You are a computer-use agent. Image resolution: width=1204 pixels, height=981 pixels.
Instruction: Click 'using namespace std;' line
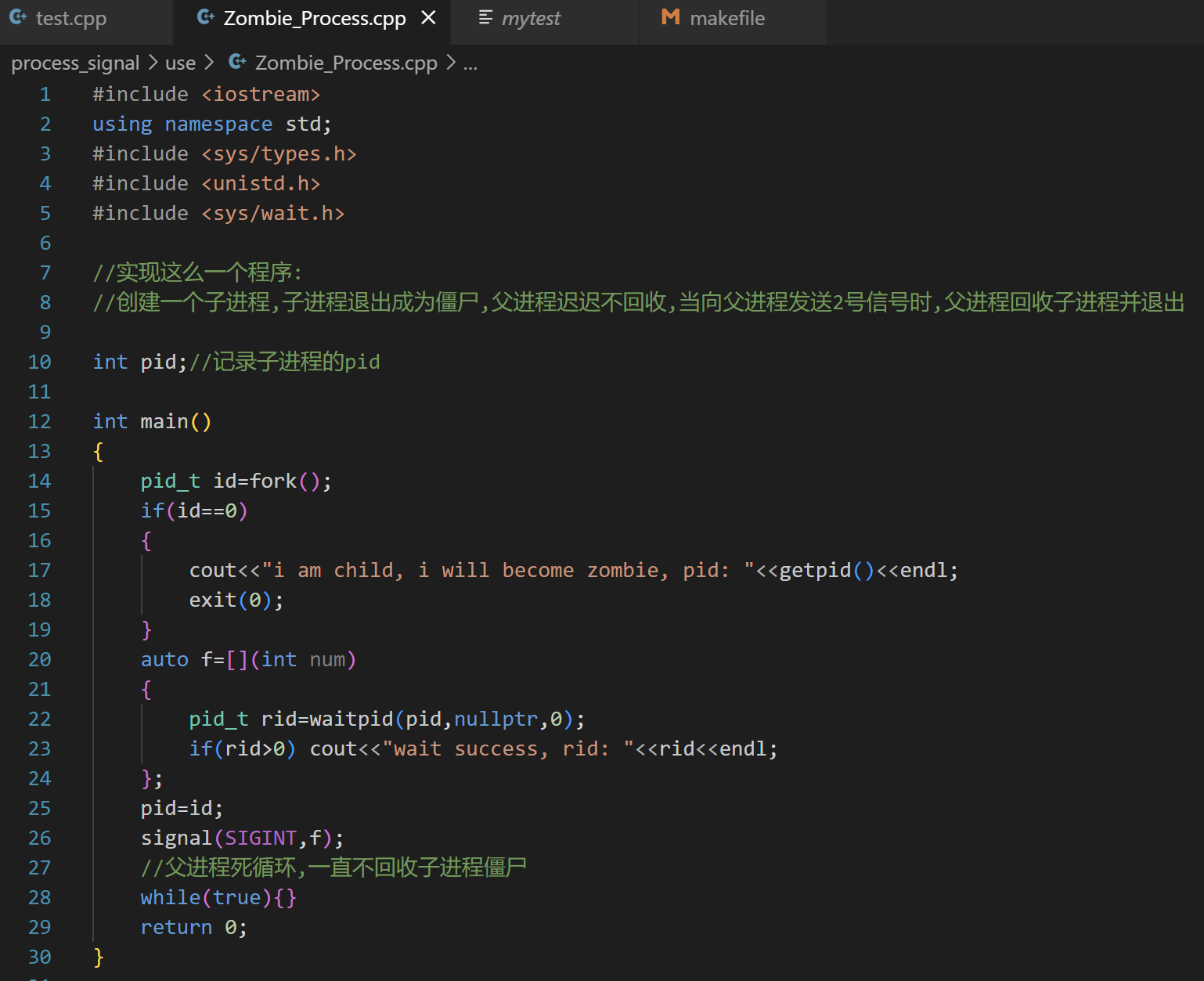click(212, 124)
